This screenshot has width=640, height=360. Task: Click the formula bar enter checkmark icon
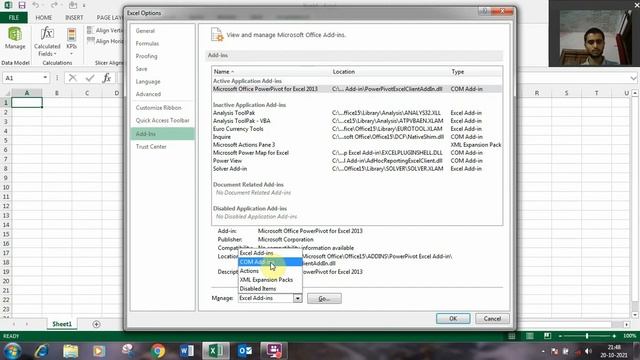(x=90, y=78)
